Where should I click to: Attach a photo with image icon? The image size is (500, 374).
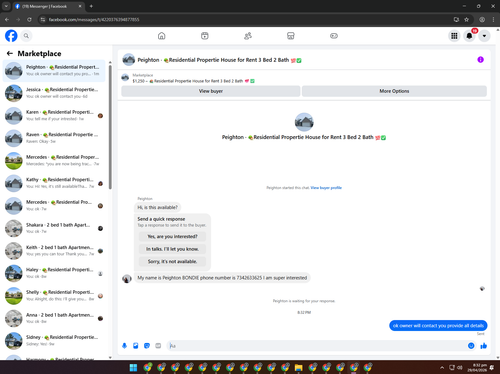[x=136, y=346]
